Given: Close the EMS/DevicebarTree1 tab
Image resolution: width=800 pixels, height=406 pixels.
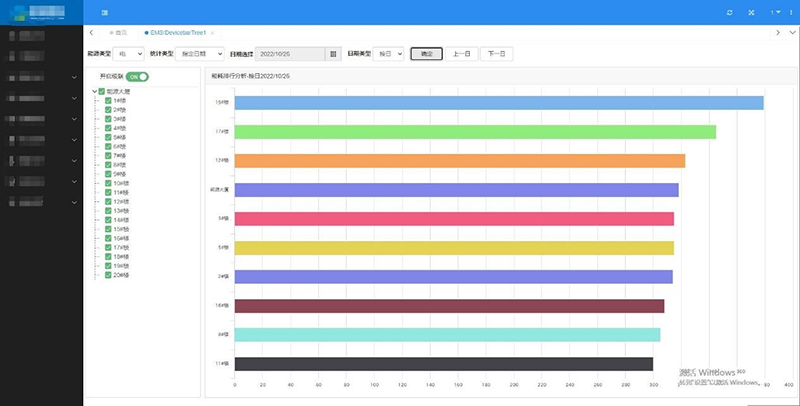Looking at the screenshot, I should point(212,33).
